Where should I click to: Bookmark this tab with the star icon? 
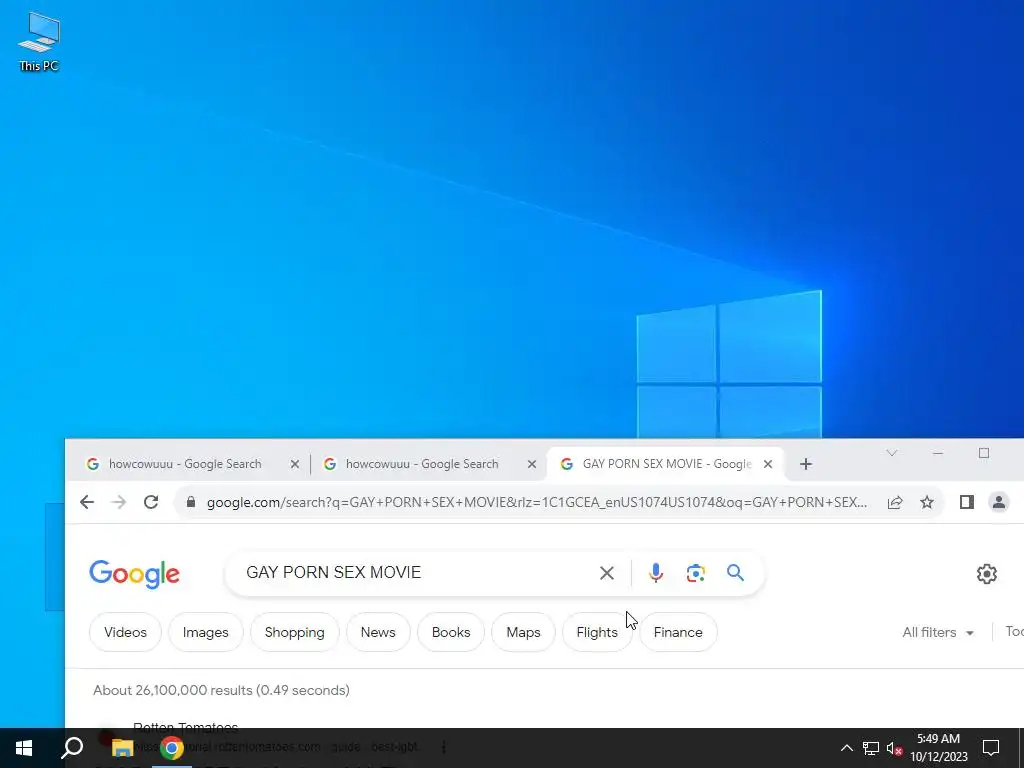[927, 502]
